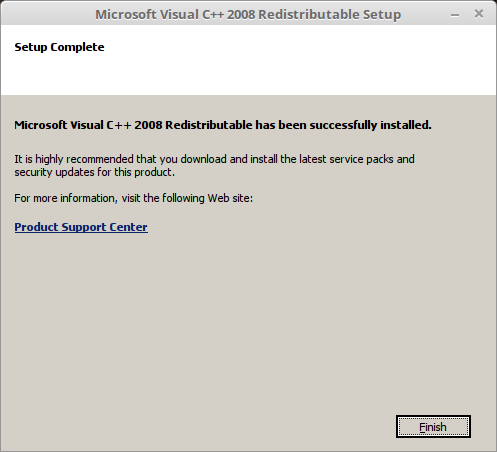Dismiss the dialog using the title bar X
This screenshot has height=452, width=497.
click(x=479, y=14)
